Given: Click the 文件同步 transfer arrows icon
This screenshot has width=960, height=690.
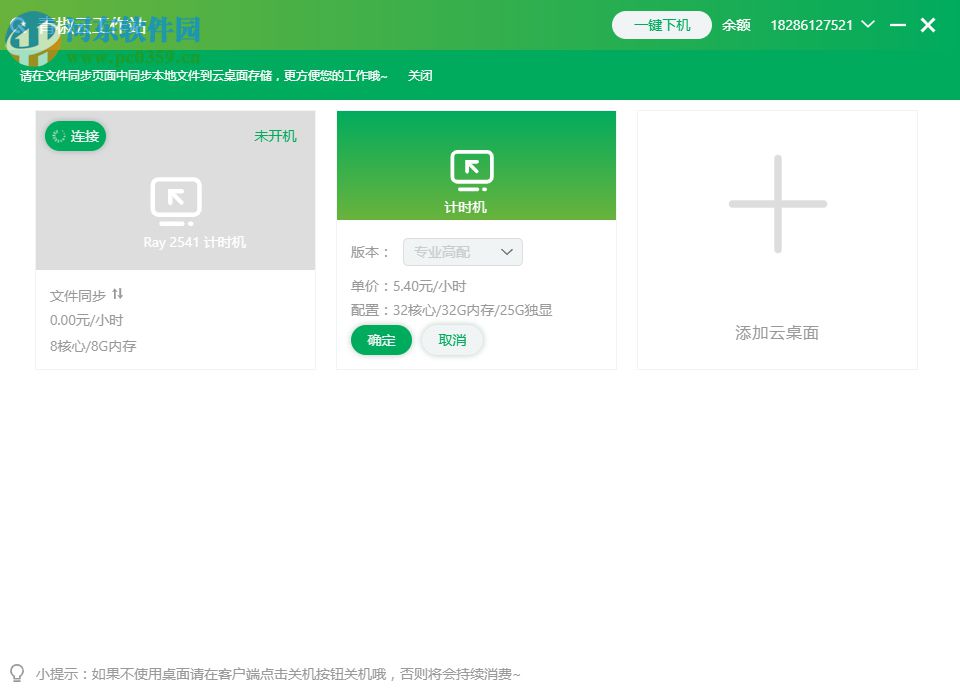Looking at the screenshot, I should point(118,294).
